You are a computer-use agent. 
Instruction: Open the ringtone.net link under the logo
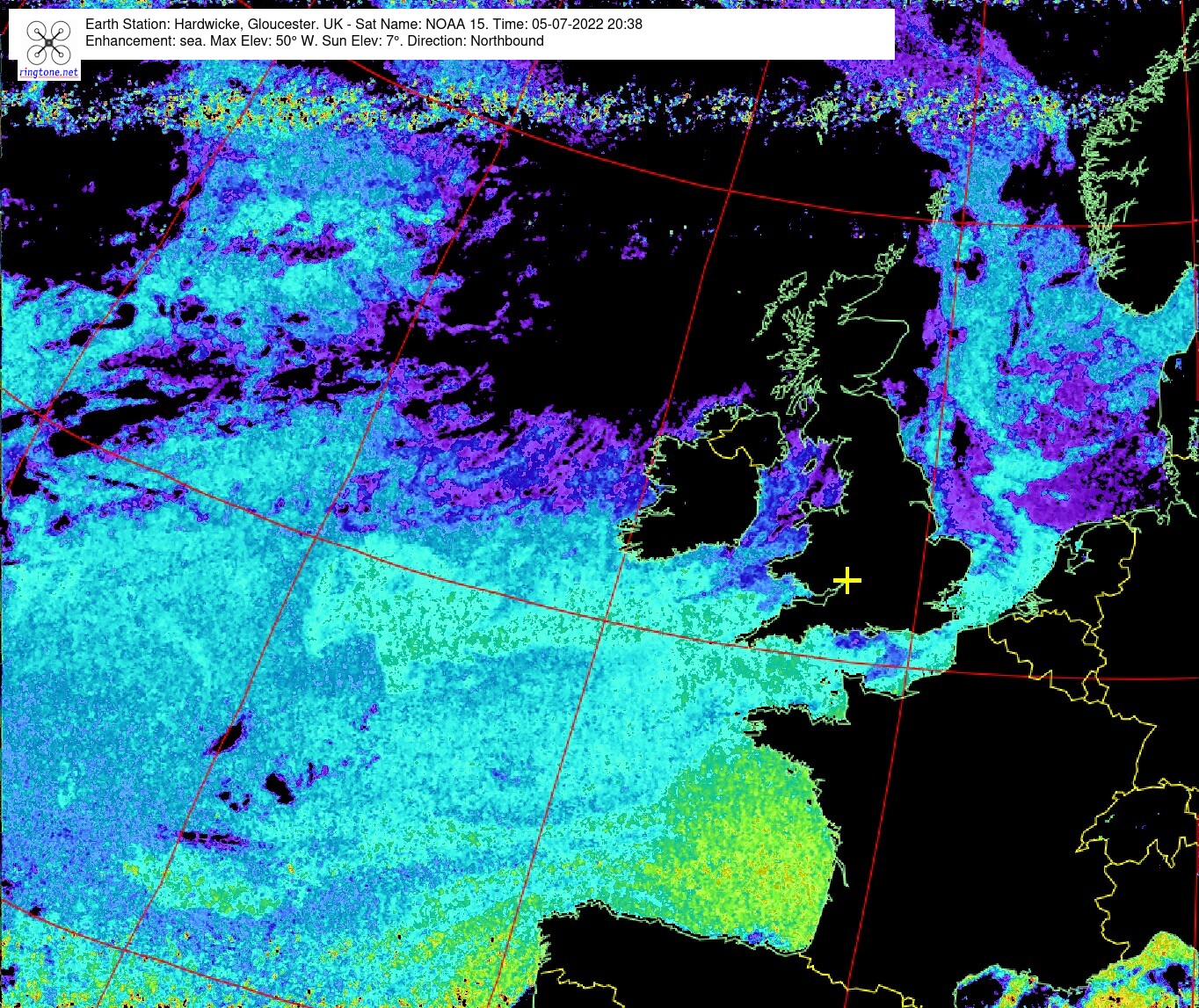pos(48,72)
